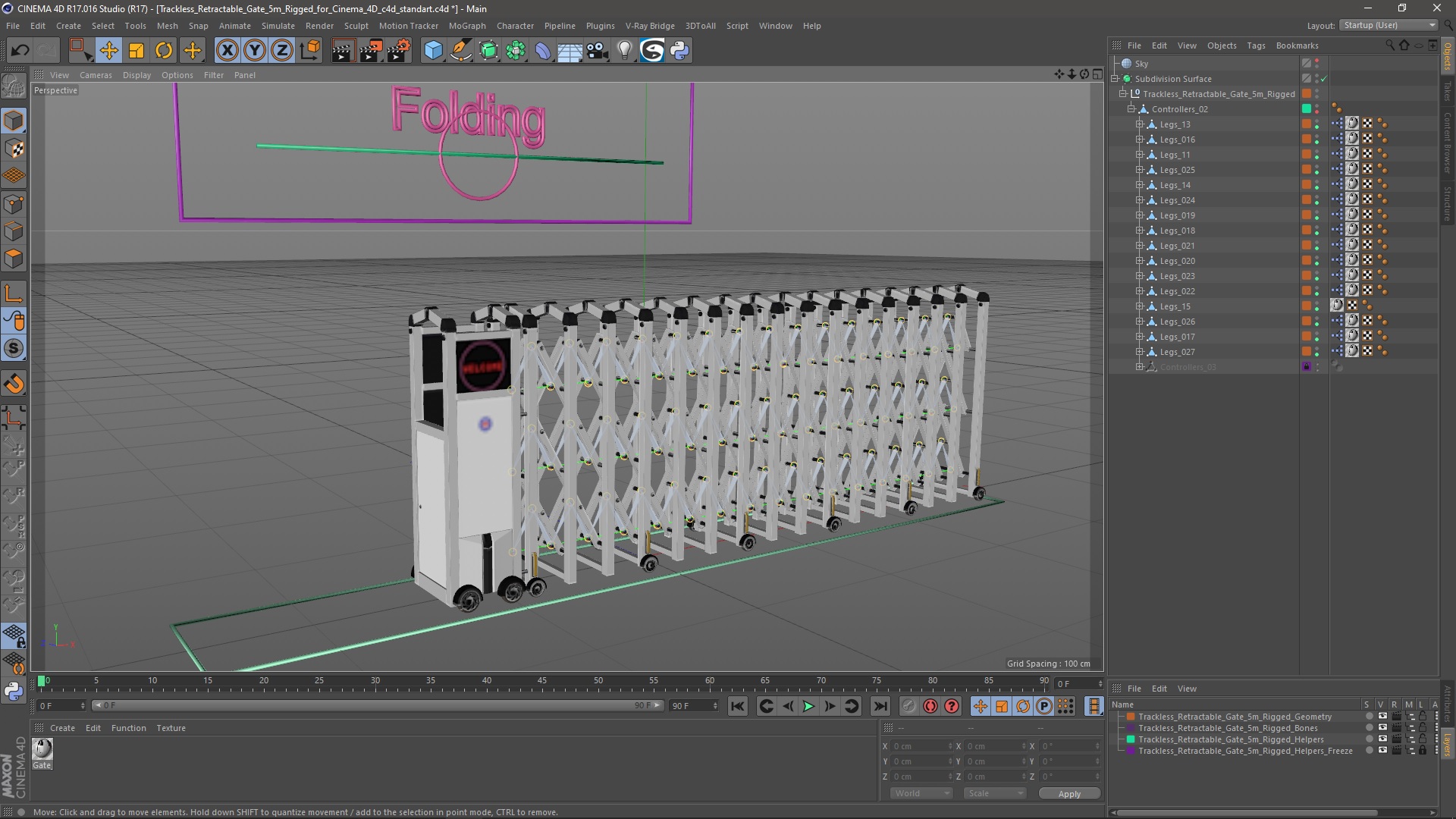Click the Python icon at sidebar bottom
1456x819 pixels.
click(x=14, y=691)
